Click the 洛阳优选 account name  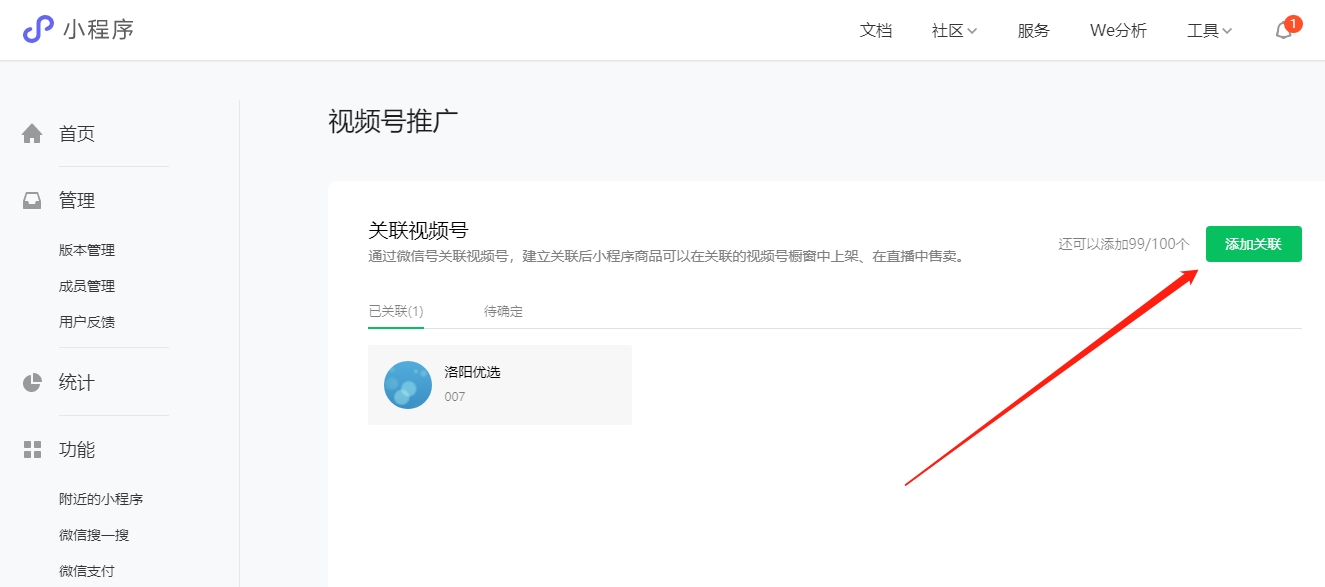472,372
